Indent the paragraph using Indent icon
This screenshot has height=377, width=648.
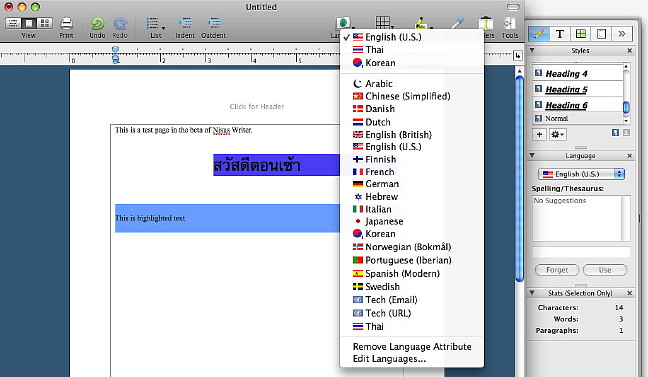click(x=185, y=23)
